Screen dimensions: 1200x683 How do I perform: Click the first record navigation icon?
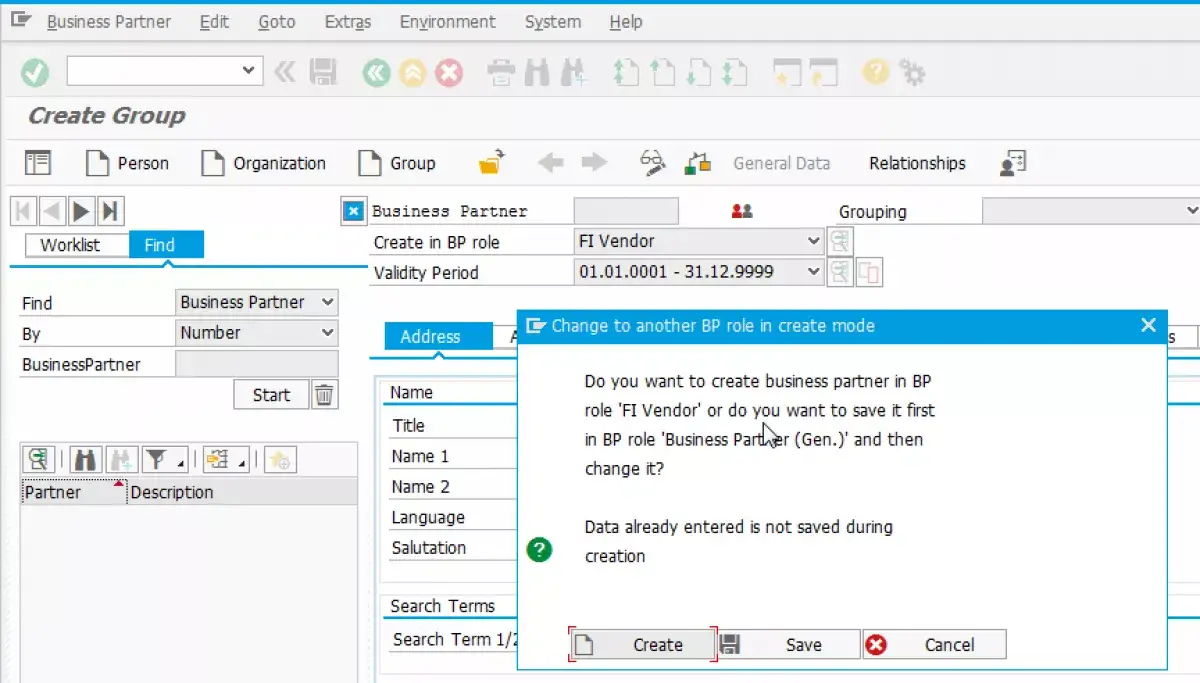point(23,211)
